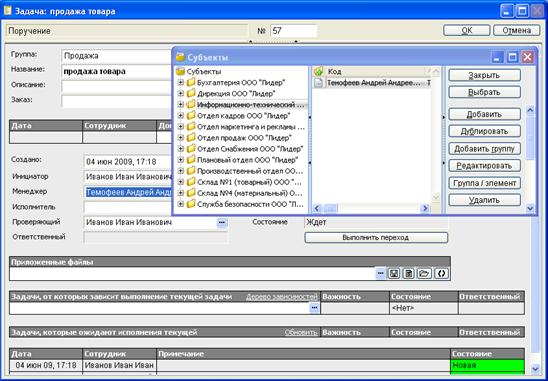Click the Выполнить переход button
Viewport: 548px width, 381px height.
pos(376,238)
